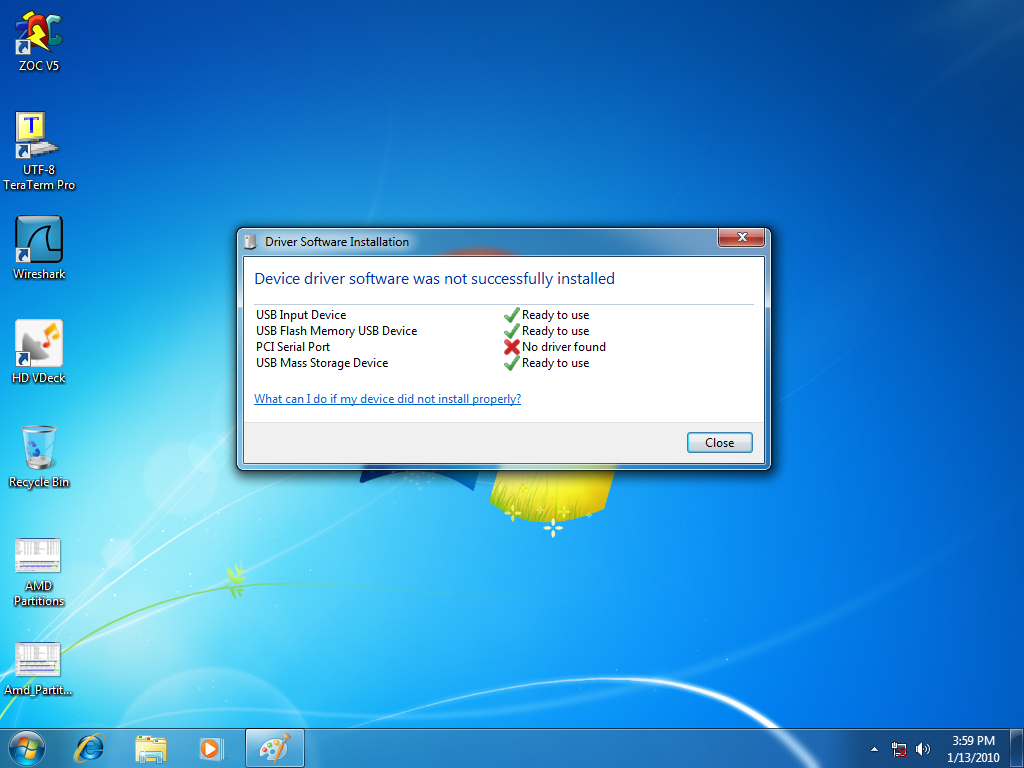Open Windows Media Player from taskbar

click(211, 747)
